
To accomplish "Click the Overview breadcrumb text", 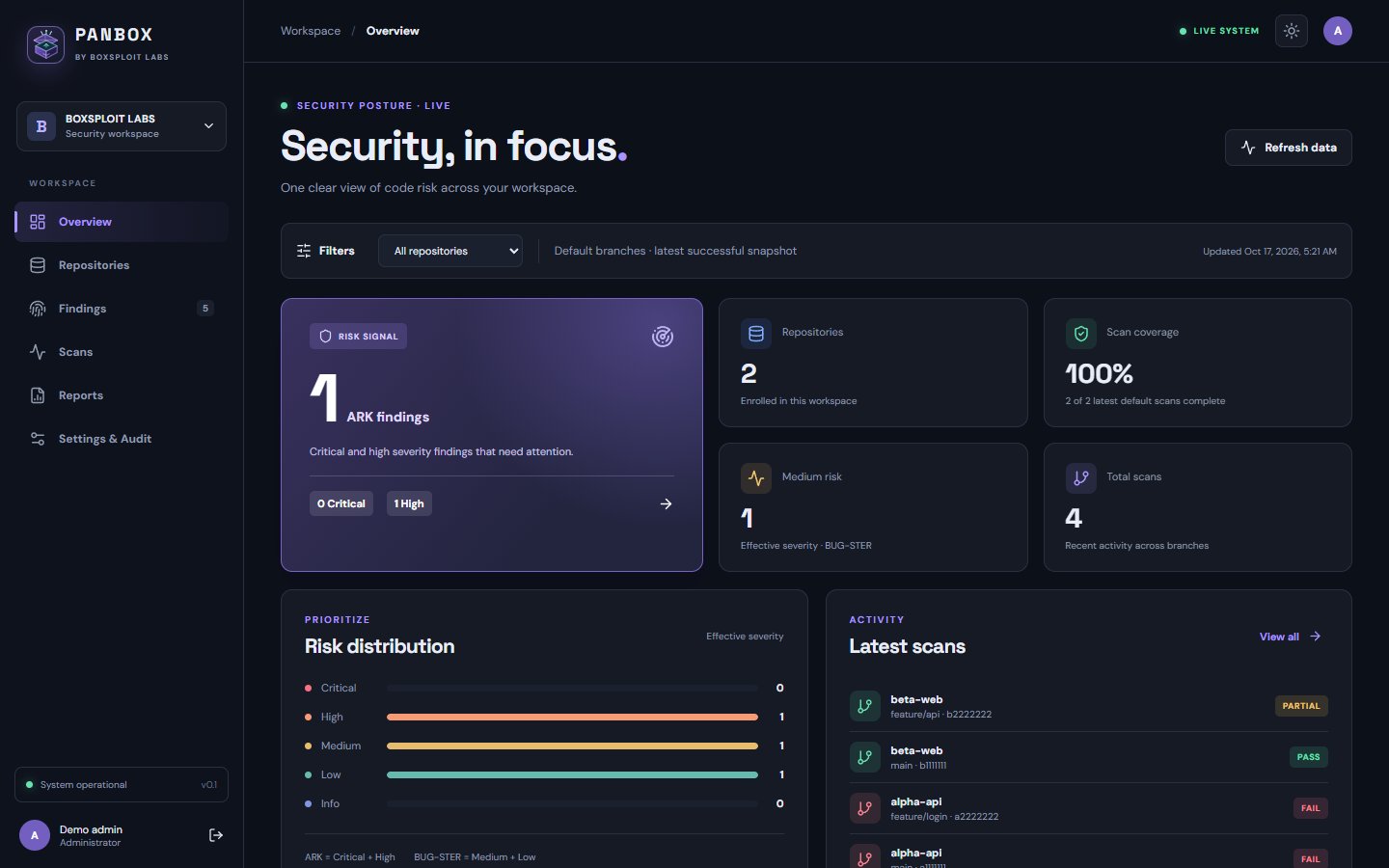I will (x=393, y=31).
